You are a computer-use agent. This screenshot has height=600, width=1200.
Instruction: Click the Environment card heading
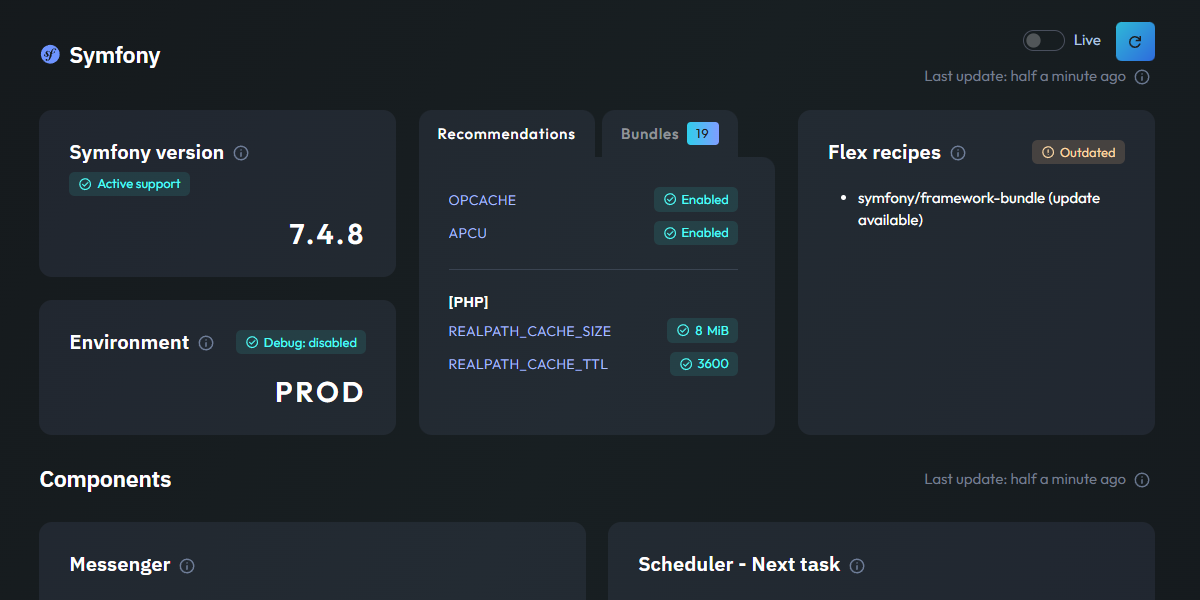[x=129, y=342]
